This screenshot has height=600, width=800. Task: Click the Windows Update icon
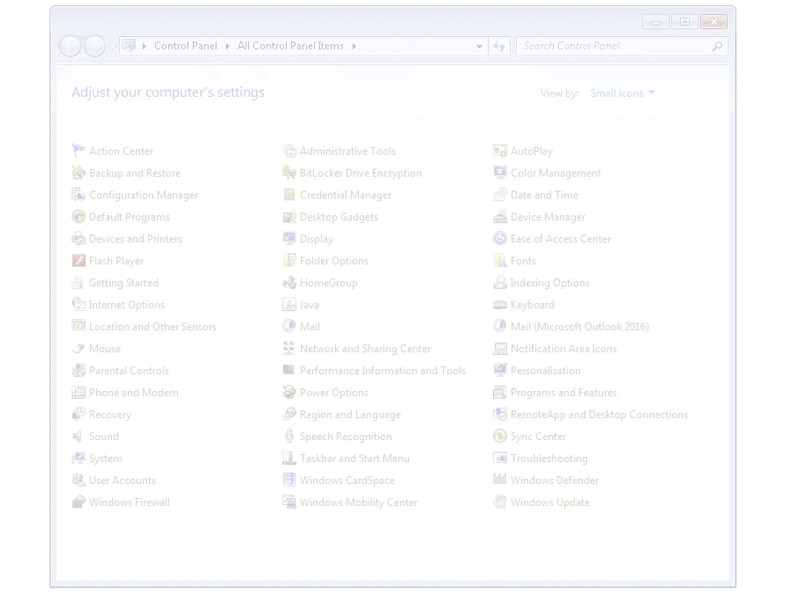pyautogui.click(x=500, y=502)
